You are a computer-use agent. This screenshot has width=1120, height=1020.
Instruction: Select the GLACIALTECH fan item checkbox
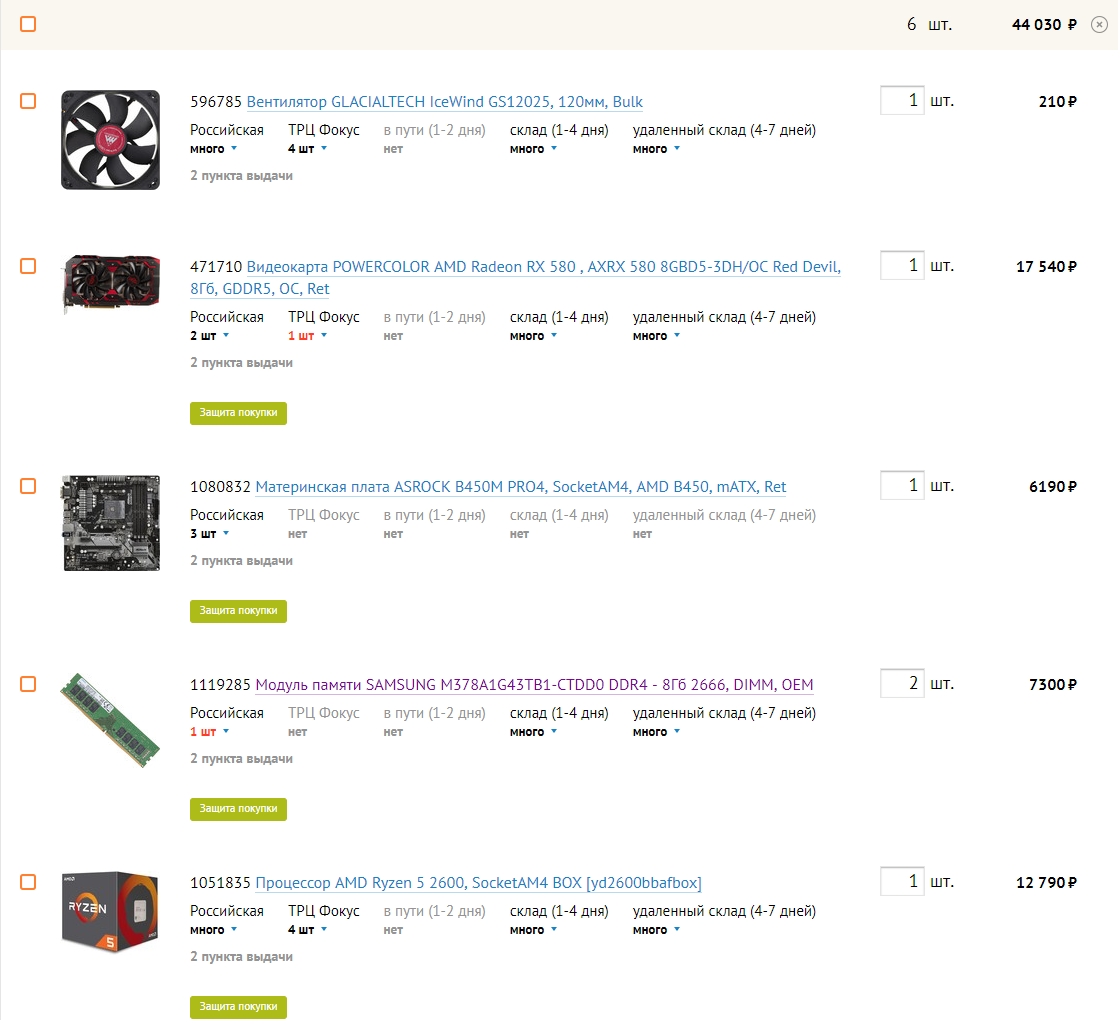28,101
